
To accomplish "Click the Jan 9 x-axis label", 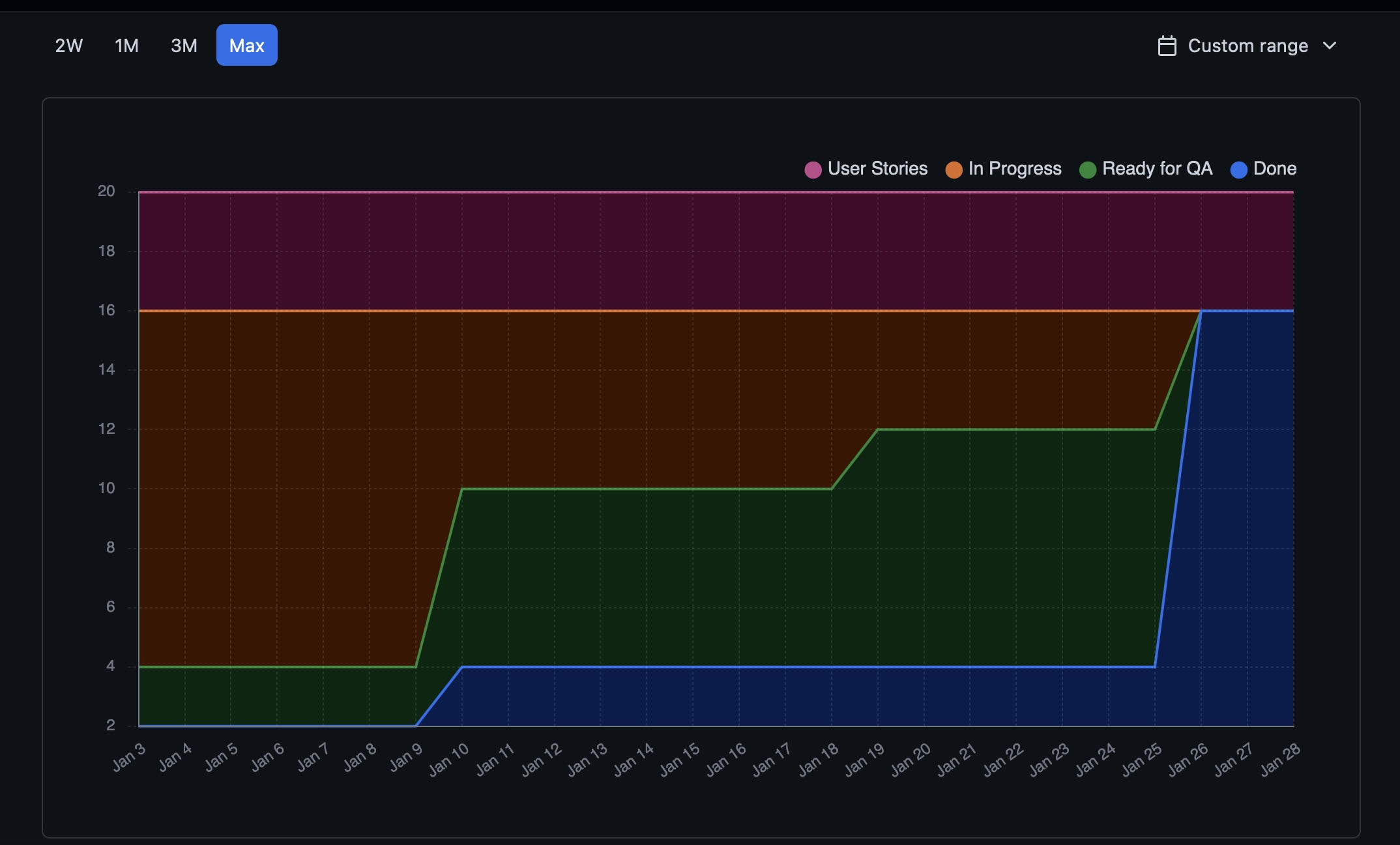I will click(406, 757).
